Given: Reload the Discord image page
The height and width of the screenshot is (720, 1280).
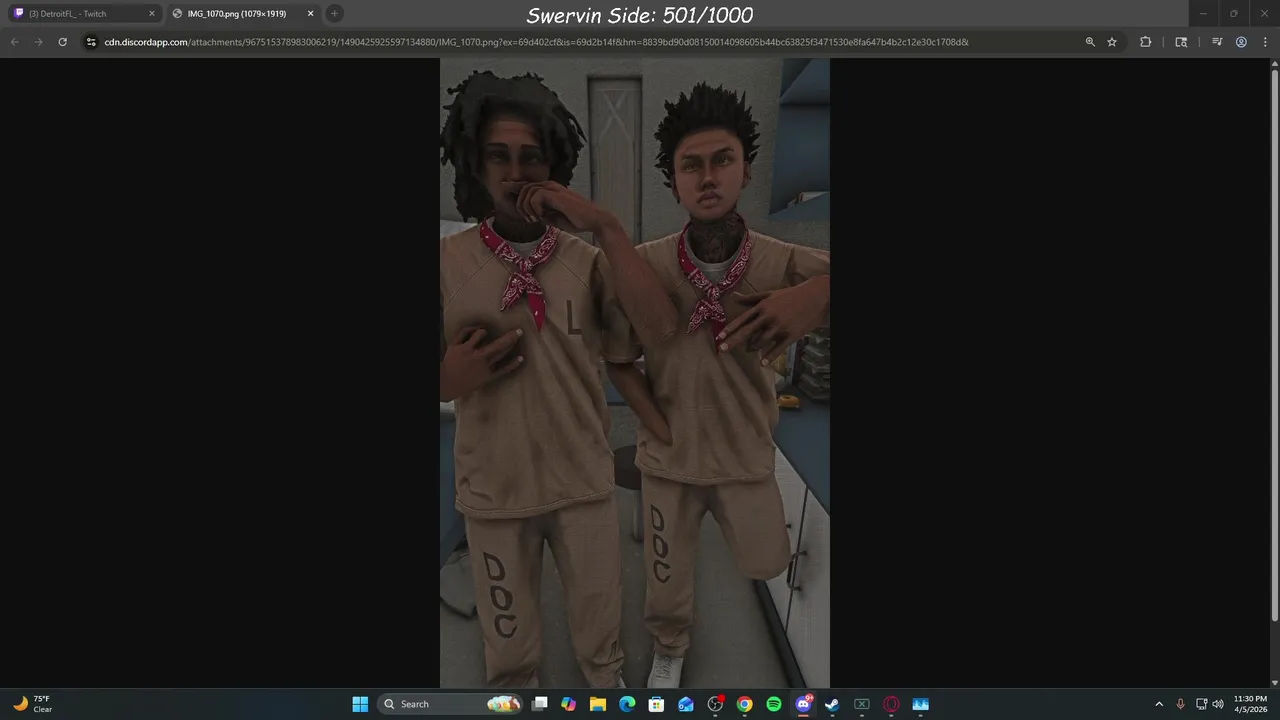Looking at the screenshot, I should pos(62,42).
